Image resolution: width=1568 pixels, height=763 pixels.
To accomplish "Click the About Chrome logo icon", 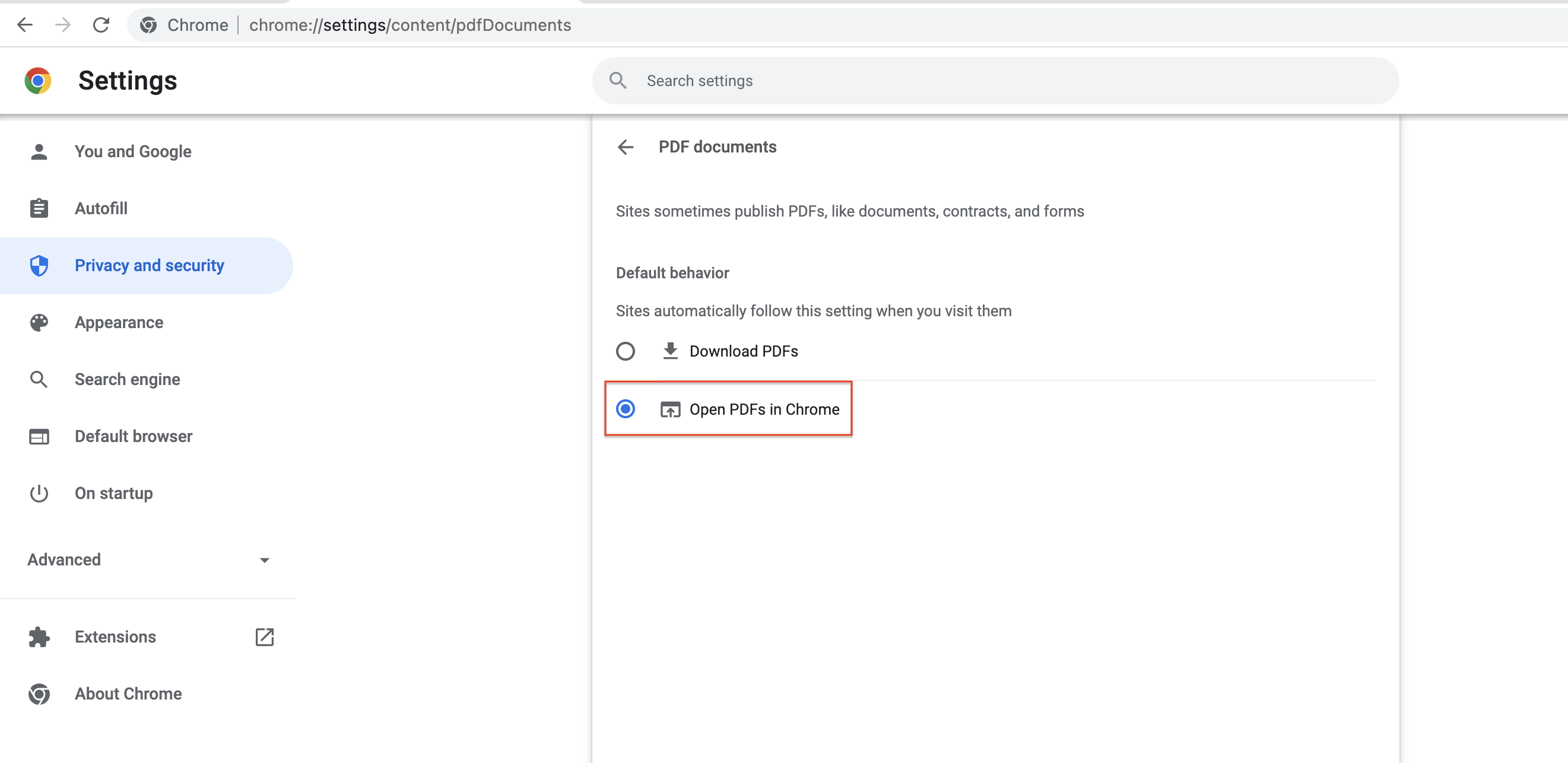I will tap(39, 694).
